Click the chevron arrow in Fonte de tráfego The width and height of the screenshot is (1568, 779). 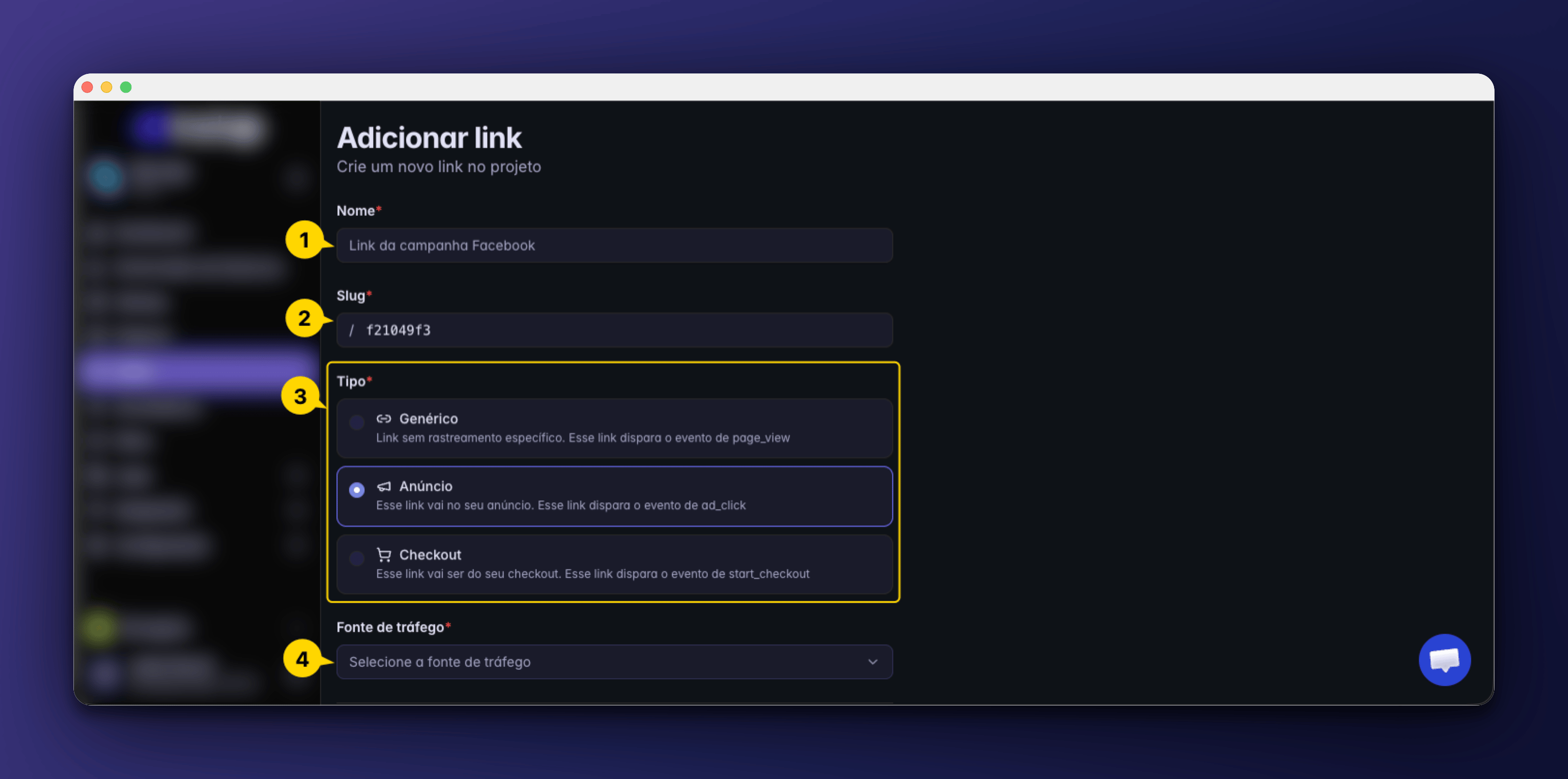[x=873, y=662]
